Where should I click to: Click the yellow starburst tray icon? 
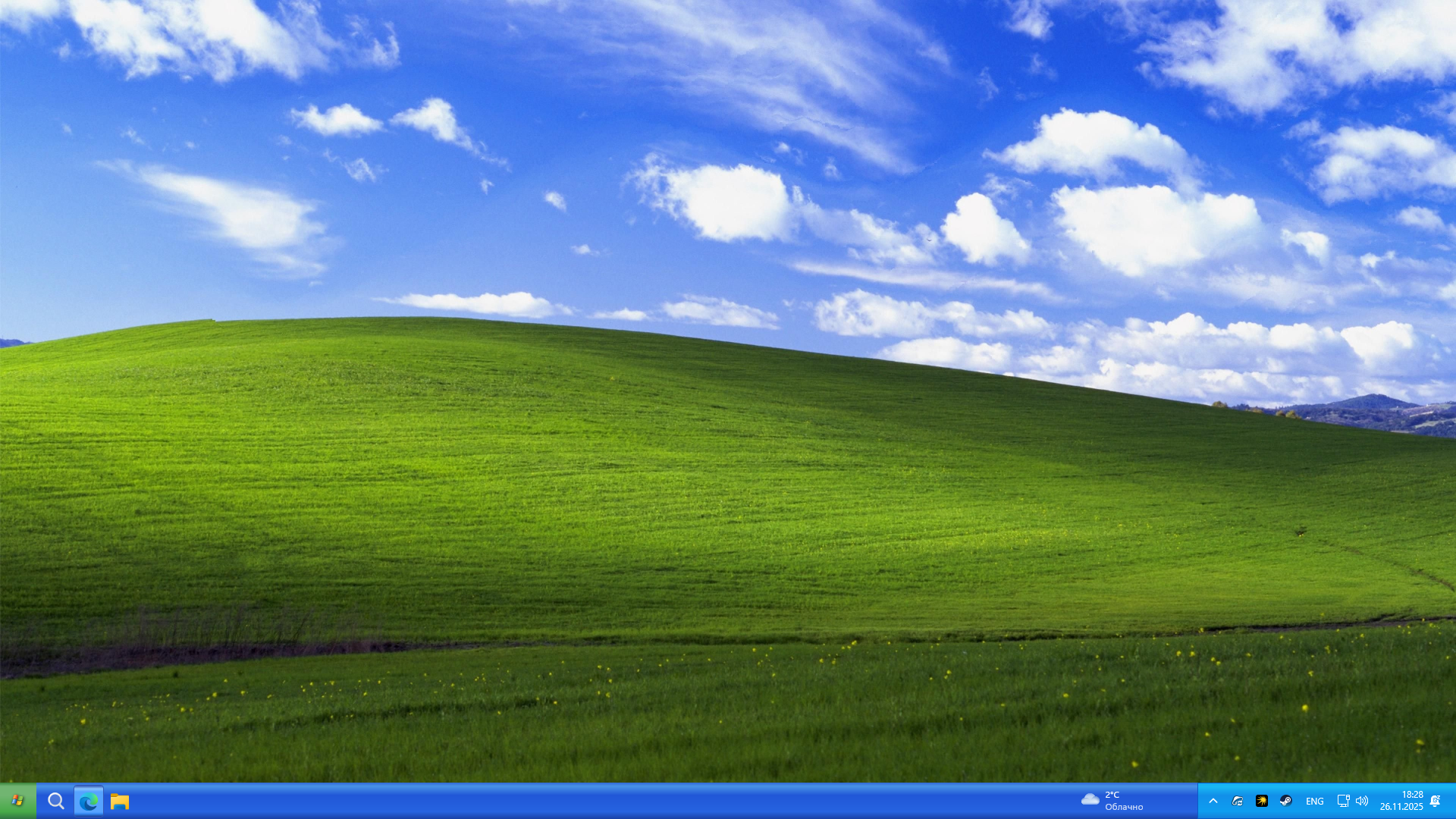[x=1262, y=801]
